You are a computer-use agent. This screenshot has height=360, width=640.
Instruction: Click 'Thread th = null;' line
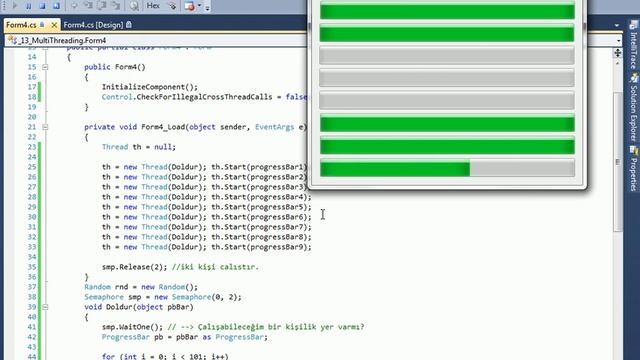139,147
